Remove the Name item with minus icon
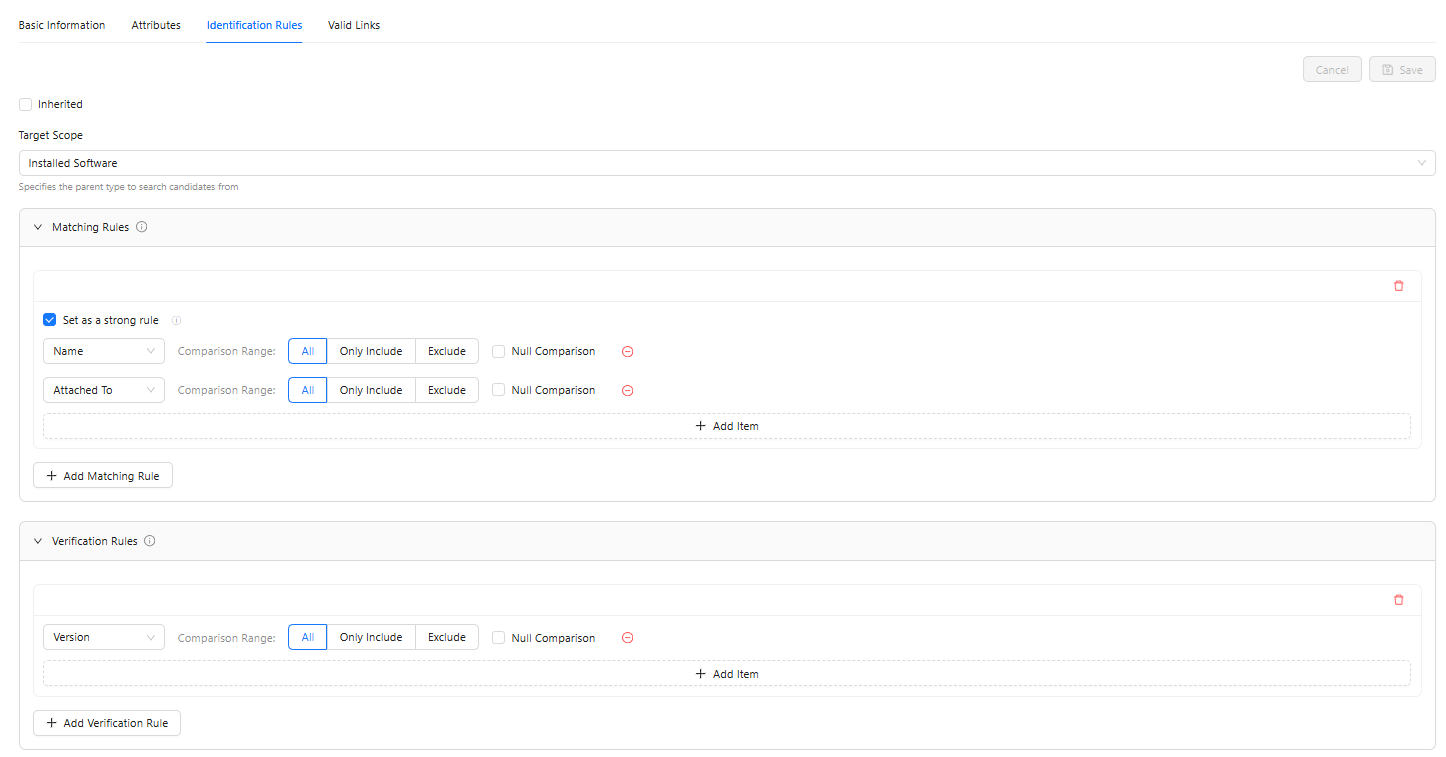The width and height of the screenshot is (1446, 757). [x=628, y=352]
